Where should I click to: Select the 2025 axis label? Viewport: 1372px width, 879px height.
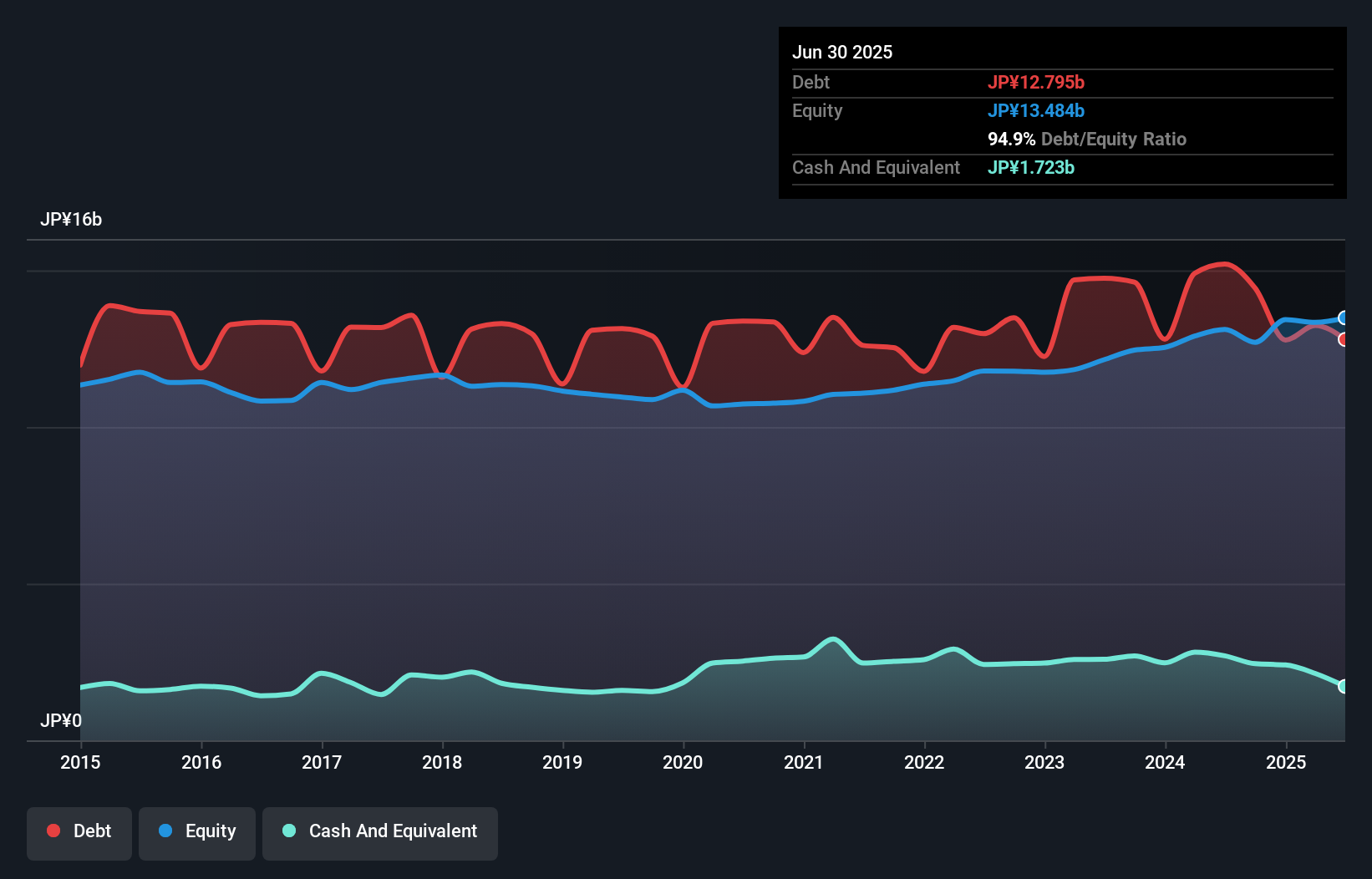[1286, 762]
